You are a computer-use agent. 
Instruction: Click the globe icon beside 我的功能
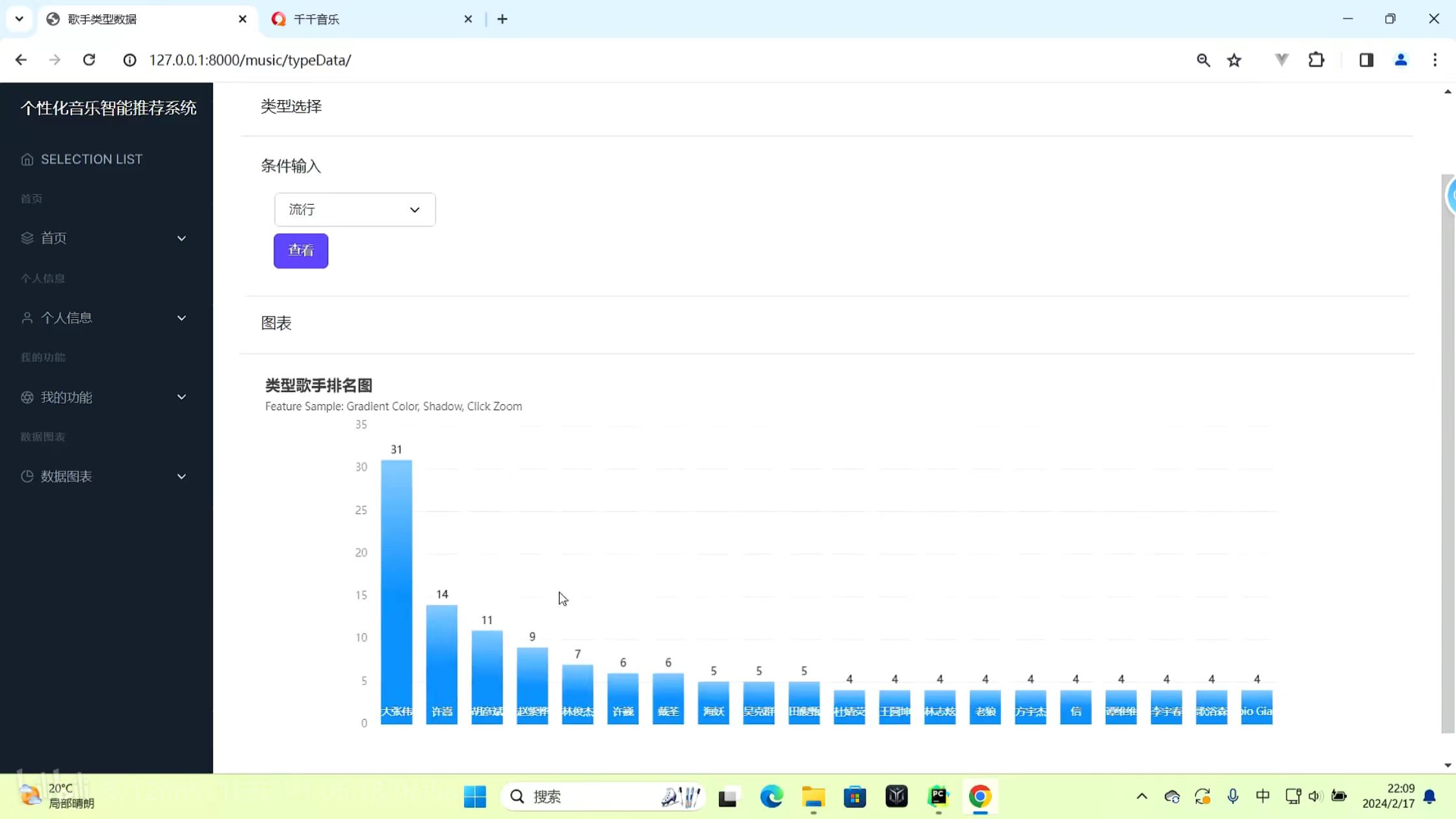click(x=27, y=397)
